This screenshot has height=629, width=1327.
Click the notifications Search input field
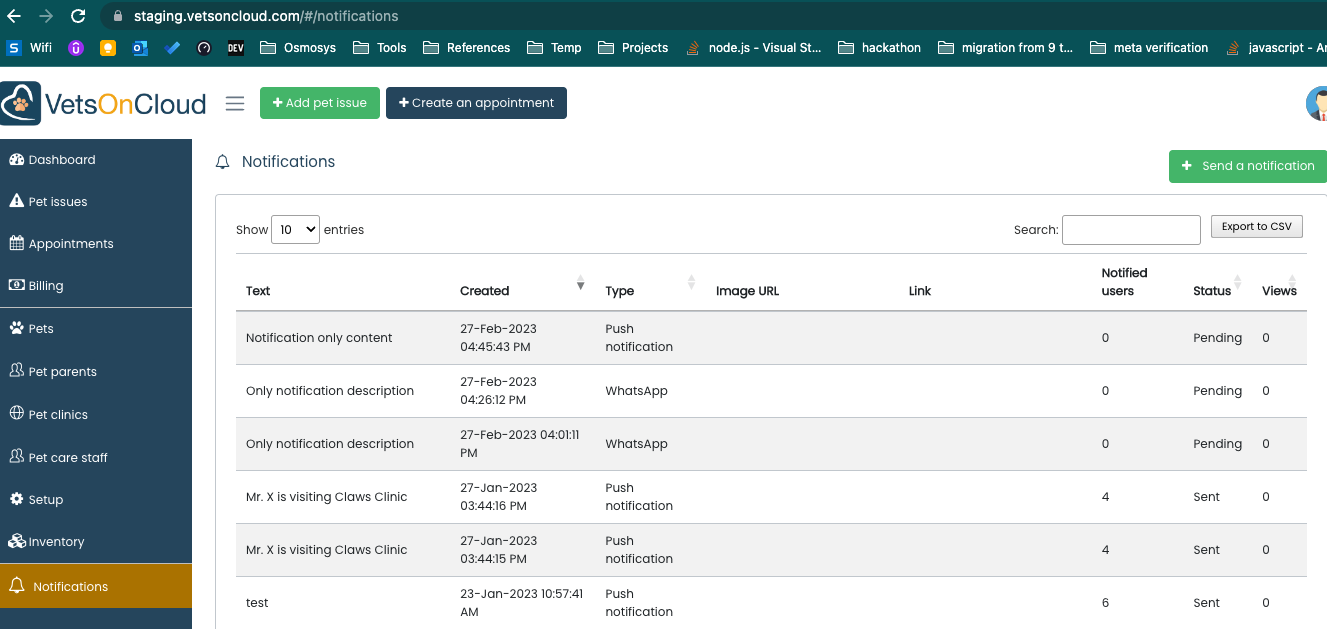pos(1130,229)
